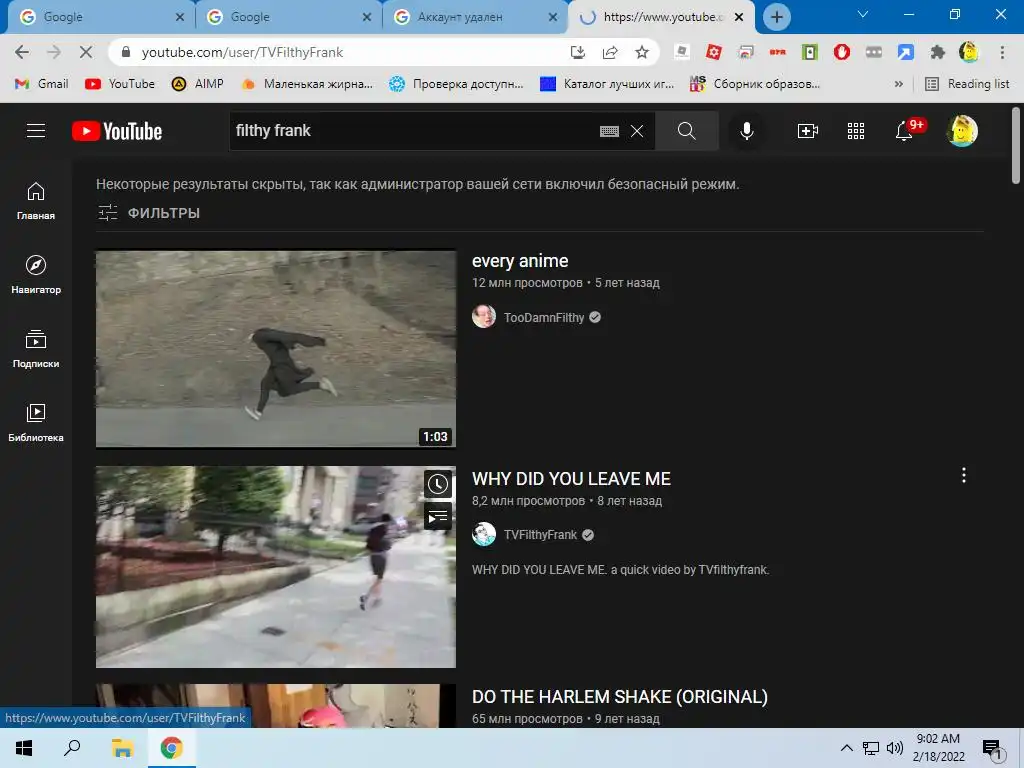Open the TVFilthyFrank channel name
Image resolution: width=1024 pixels, height=768 pixels.
pyautogui.click(x=540, y=535)
